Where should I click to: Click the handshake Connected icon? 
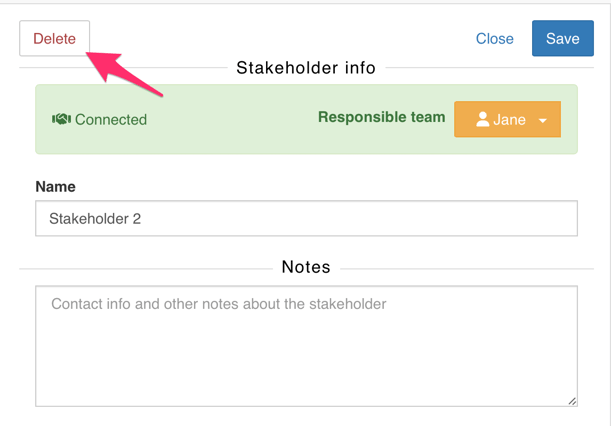pyautogui.click(x=61, y=120)
